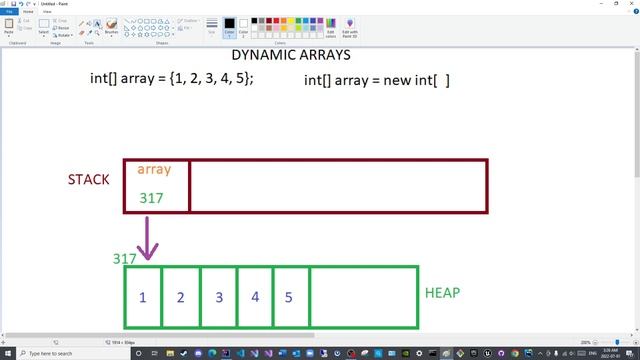Customize Quick Access Toolbar dropdown arrow
This screenshot has width=640, height=360.
pyautogui.click(x=34, y=4)
